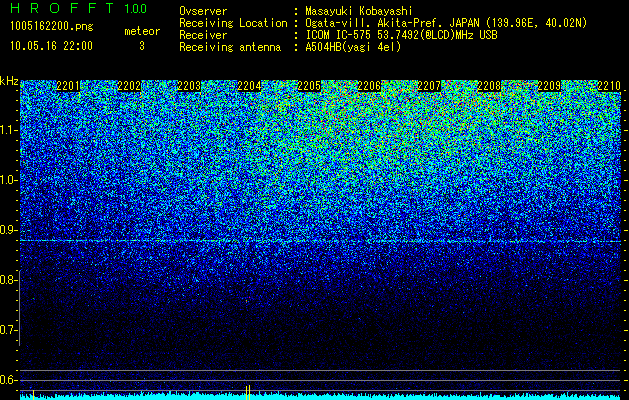Click the 2208 time marker
This screenshot has height=400, width=629.
(489, 86)
